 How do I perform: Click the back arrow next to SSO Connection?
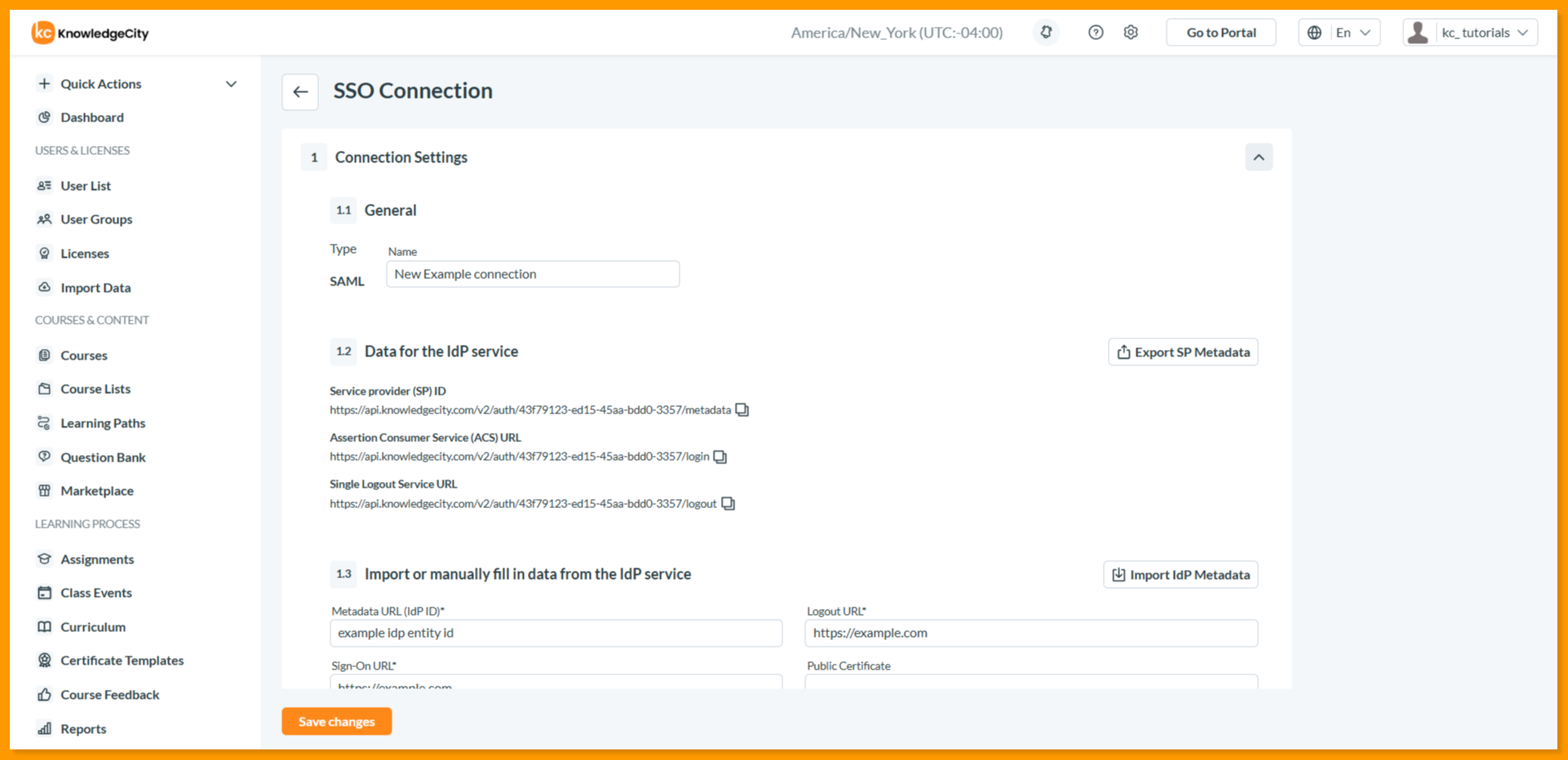[x=300, y=92]
